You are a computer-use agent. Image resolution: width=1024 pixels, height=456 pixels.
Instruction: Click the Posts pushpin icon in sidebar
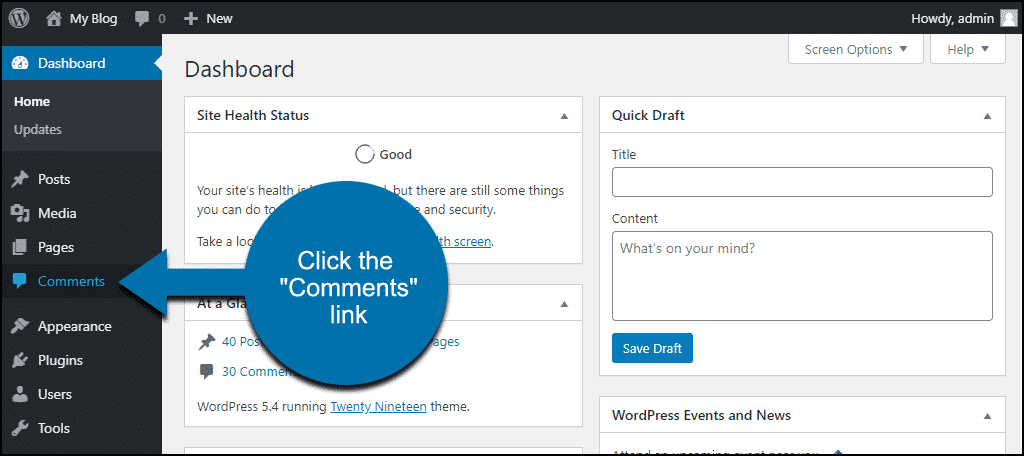pyautogui.click(x=20, y=179)
